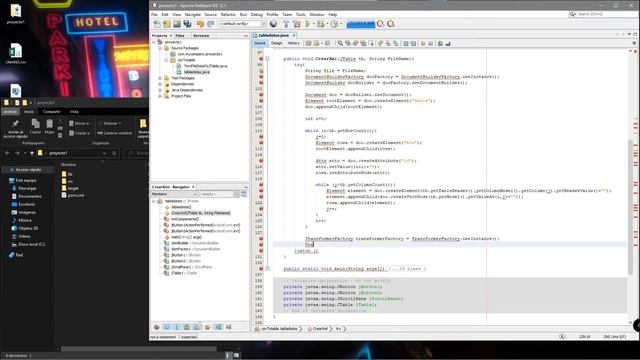640x360 pixels.
Task: Expand the Dependencies tree node
Action: pos(160,84)
